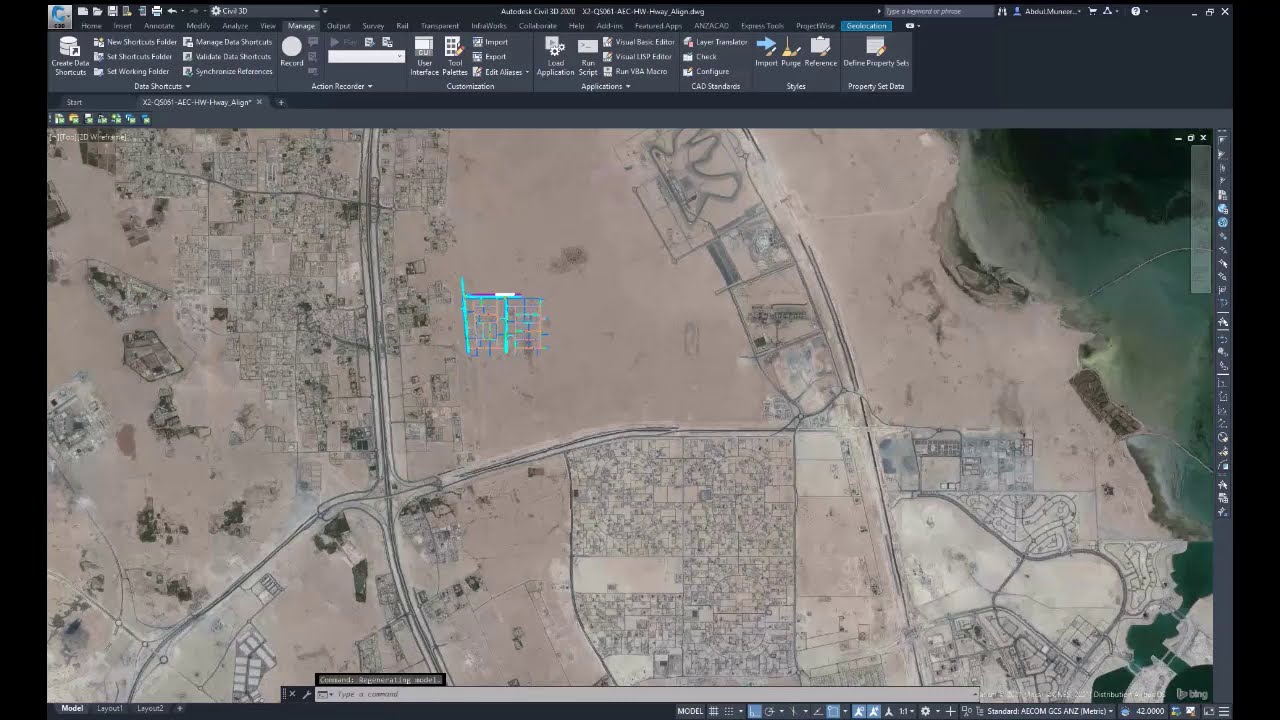Switch to Start file tab
1280x720 pixels.
point(75,102)
